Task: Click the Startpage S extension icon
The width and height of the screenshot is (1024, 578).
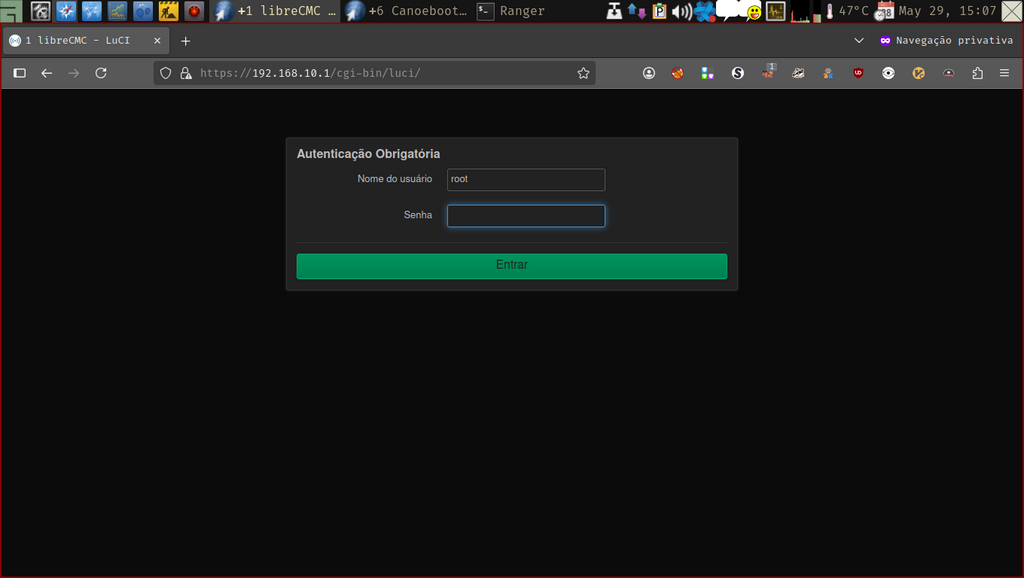Action: [737, 73]
